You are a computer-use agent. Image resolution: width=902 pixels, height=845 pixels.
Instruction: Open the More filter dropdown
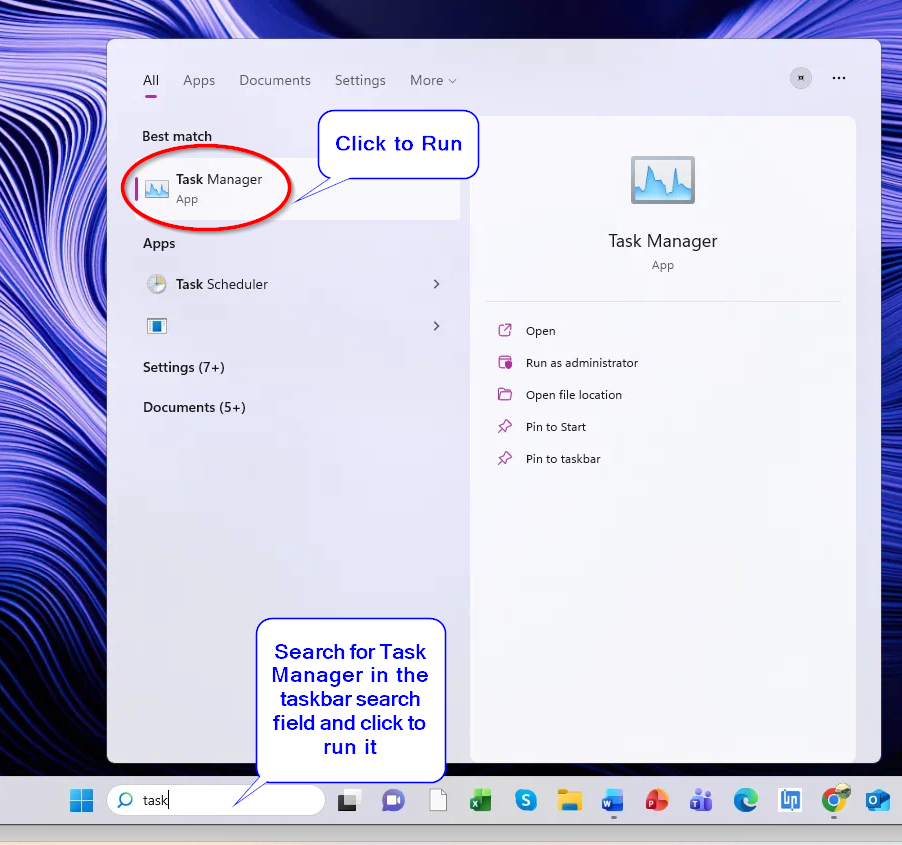click(x=433, y=81)
